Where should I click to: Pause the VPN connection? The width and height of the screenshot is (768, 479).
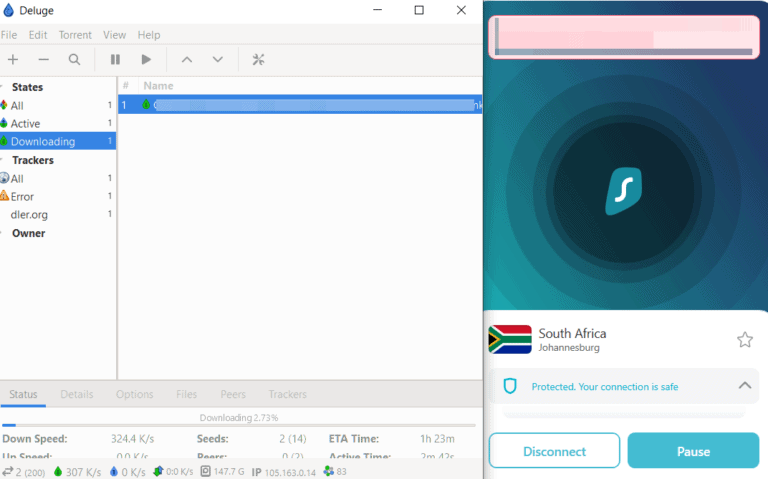[693, 451]
